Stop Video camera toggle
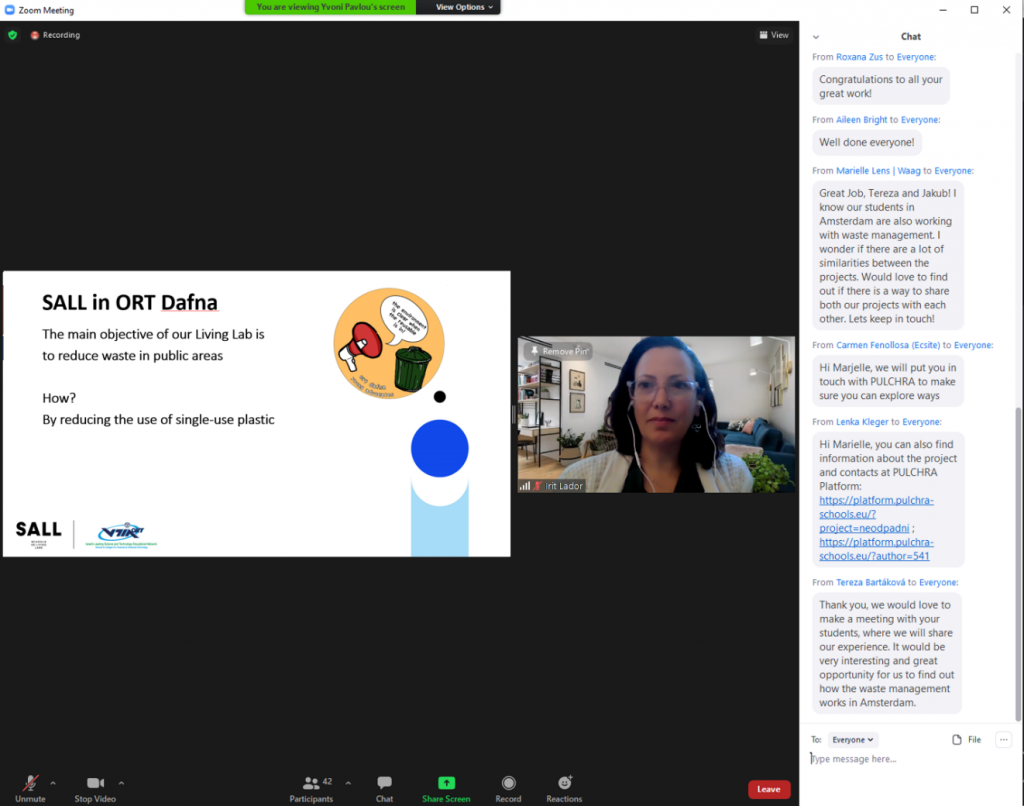The width and height of the screenshot is (1024, 806). pos(95,788)
